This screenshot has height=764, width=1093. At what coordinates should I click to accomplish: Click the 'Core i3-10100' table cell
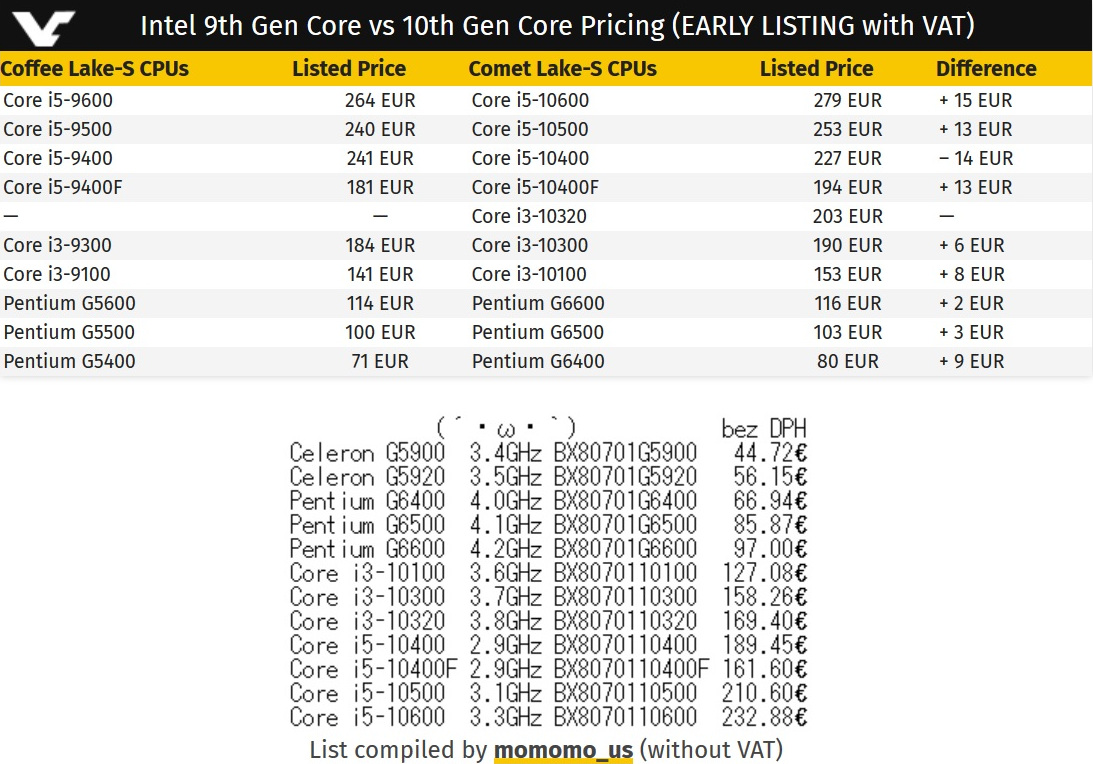coord(529,275)
